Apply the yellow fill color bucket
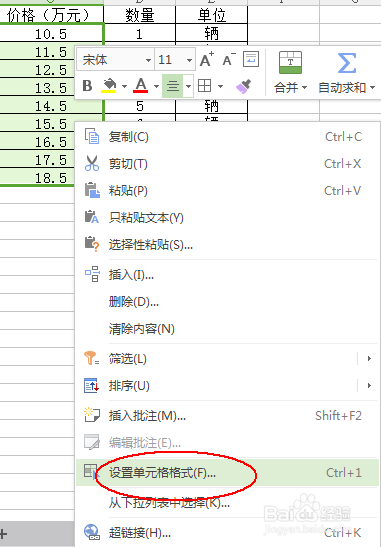 tap(109, 85)
